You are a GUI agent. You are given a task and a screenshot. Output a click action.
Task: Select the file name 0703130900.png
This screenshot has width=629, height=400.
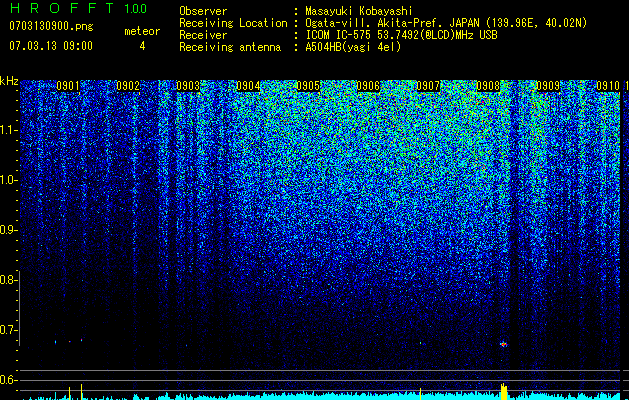pyautogui.click(x=51, y=26)
